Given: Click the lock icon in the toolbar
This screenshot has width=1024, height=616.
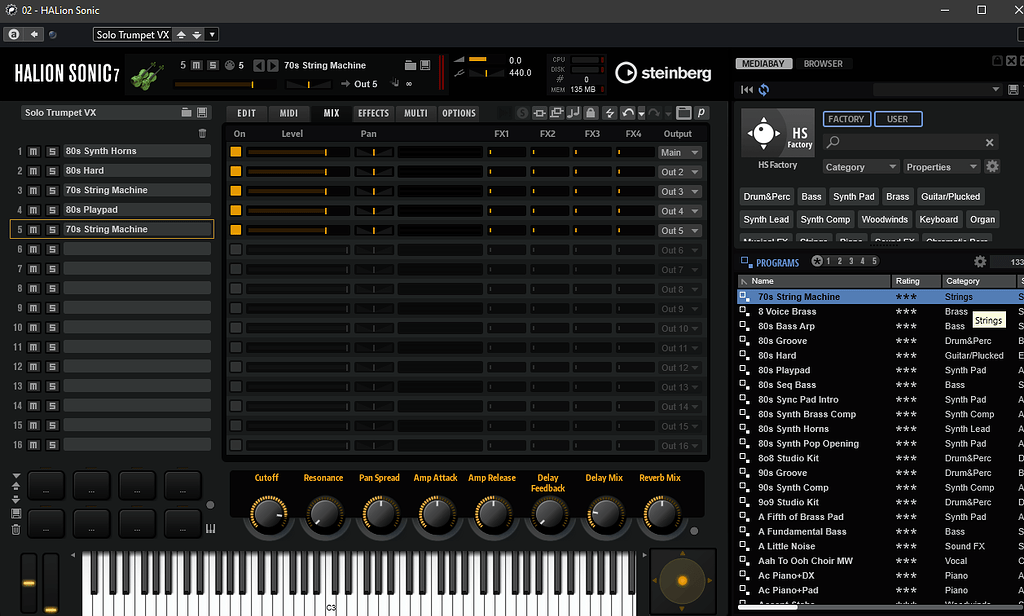Looking at the screenshot, I should (x=590, y=112).
